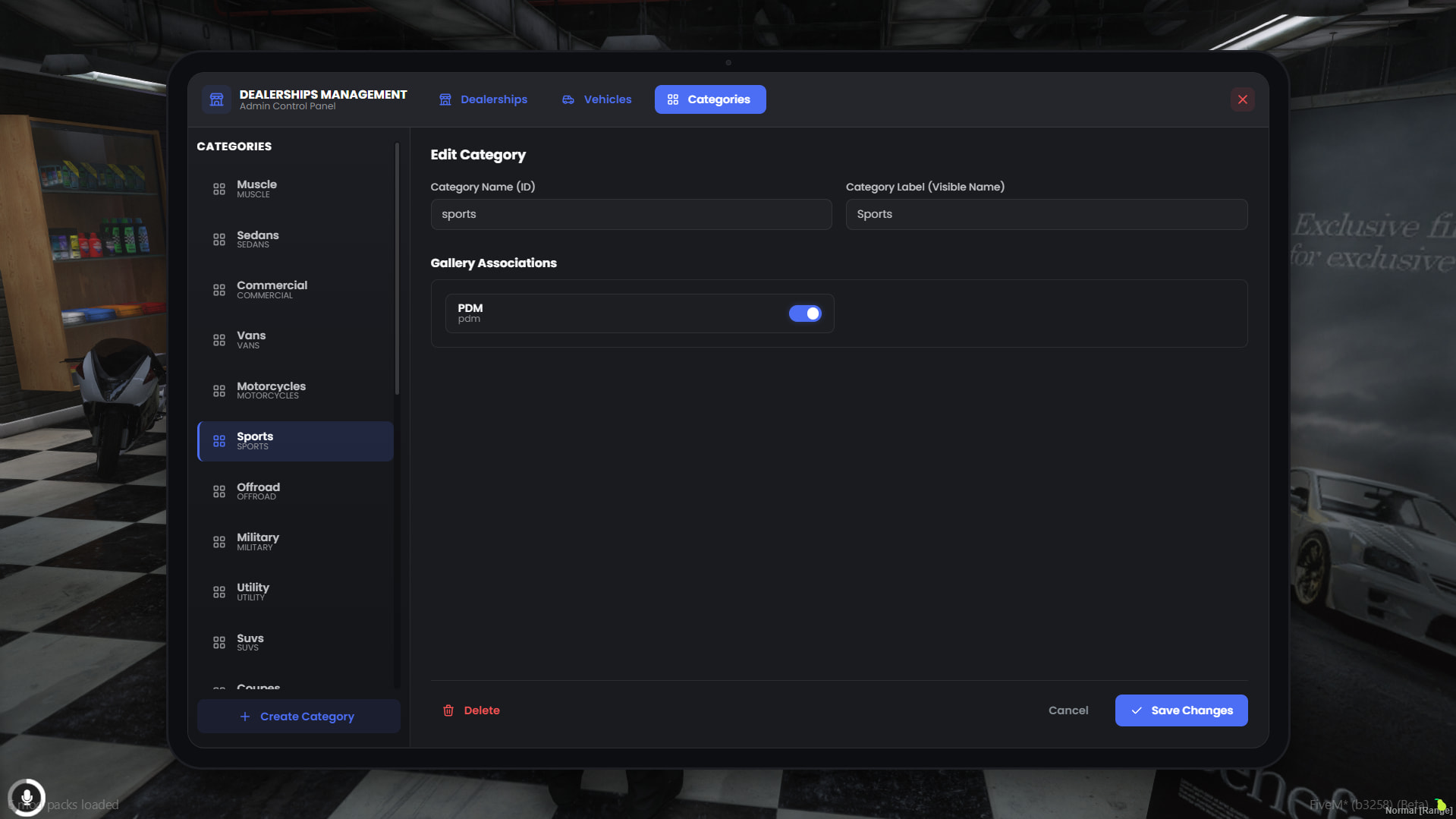Close the Dealerships Management panel
Image resolution: width=1456 pixels, height=819 pixels.
click(x=1243, y=99)
